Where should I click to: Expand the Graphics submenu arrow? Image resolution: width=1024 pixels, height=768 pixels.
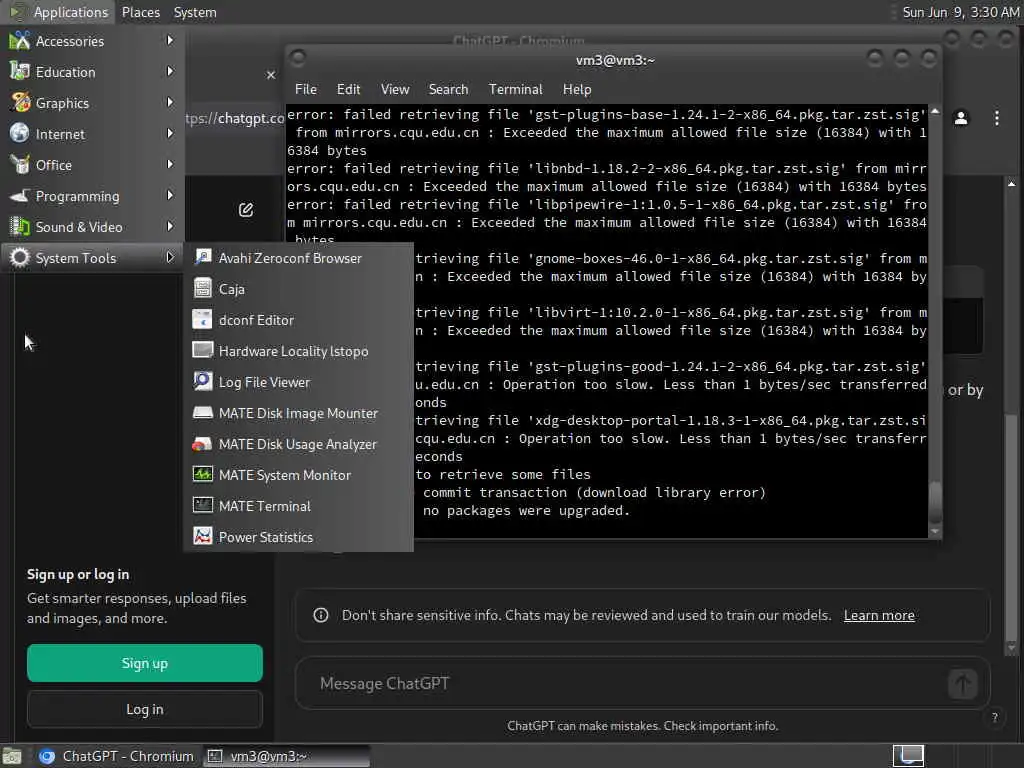[170, 103]
